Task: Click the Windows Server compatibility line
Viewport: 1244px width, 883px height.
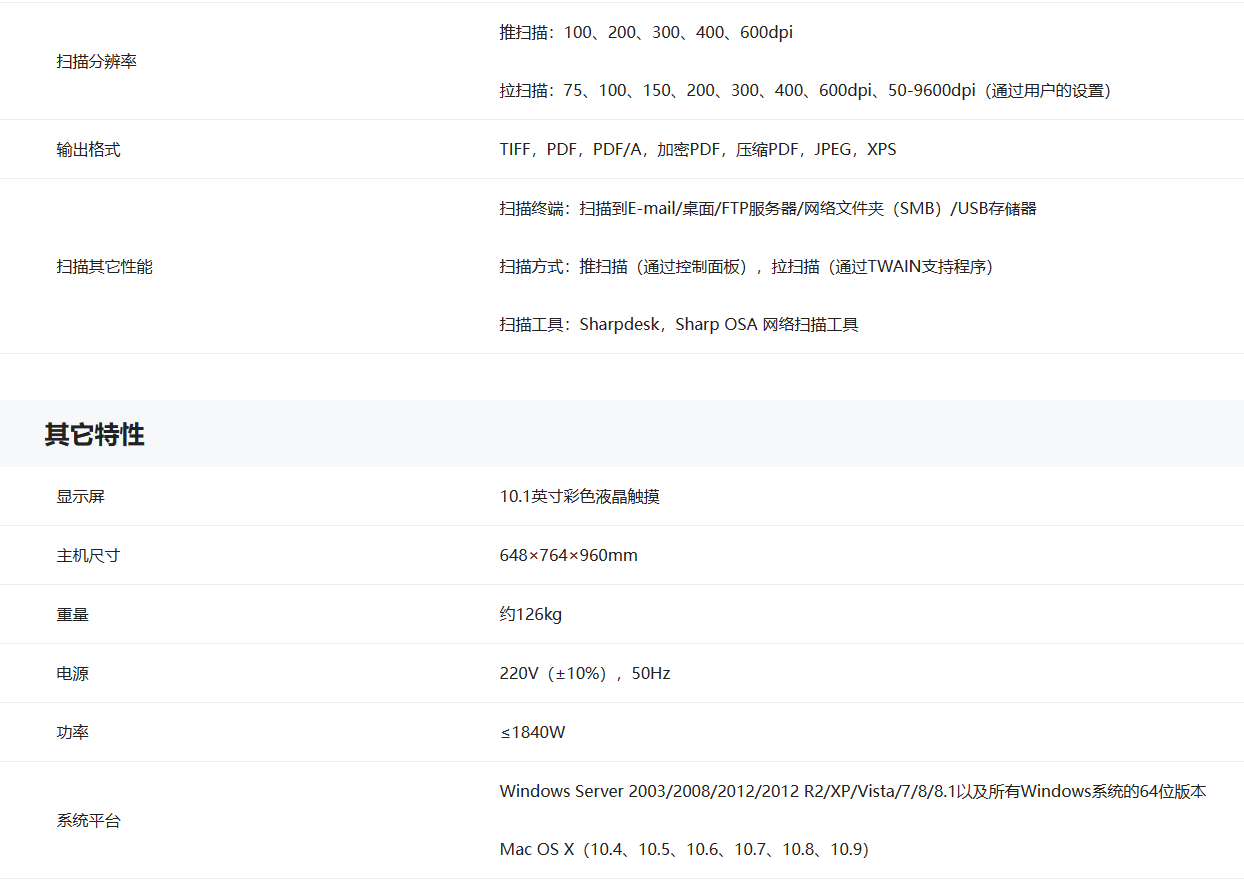Action: [x=853, y=792]
